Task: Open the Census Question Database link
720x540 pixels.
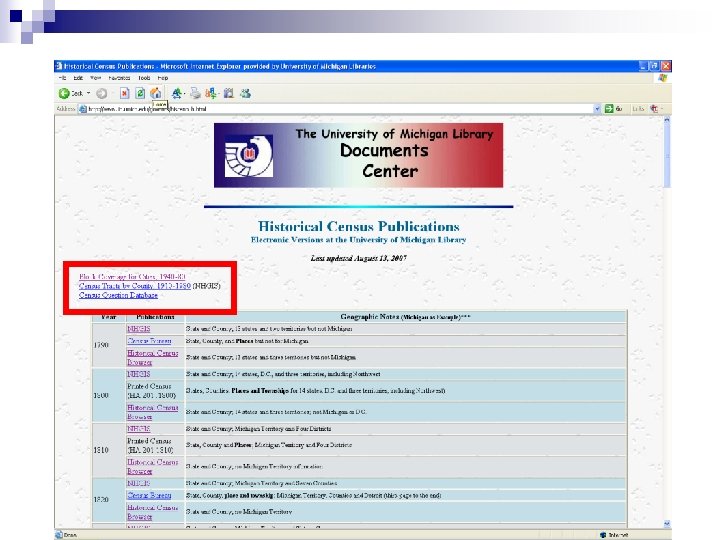Action: [118, 295]
